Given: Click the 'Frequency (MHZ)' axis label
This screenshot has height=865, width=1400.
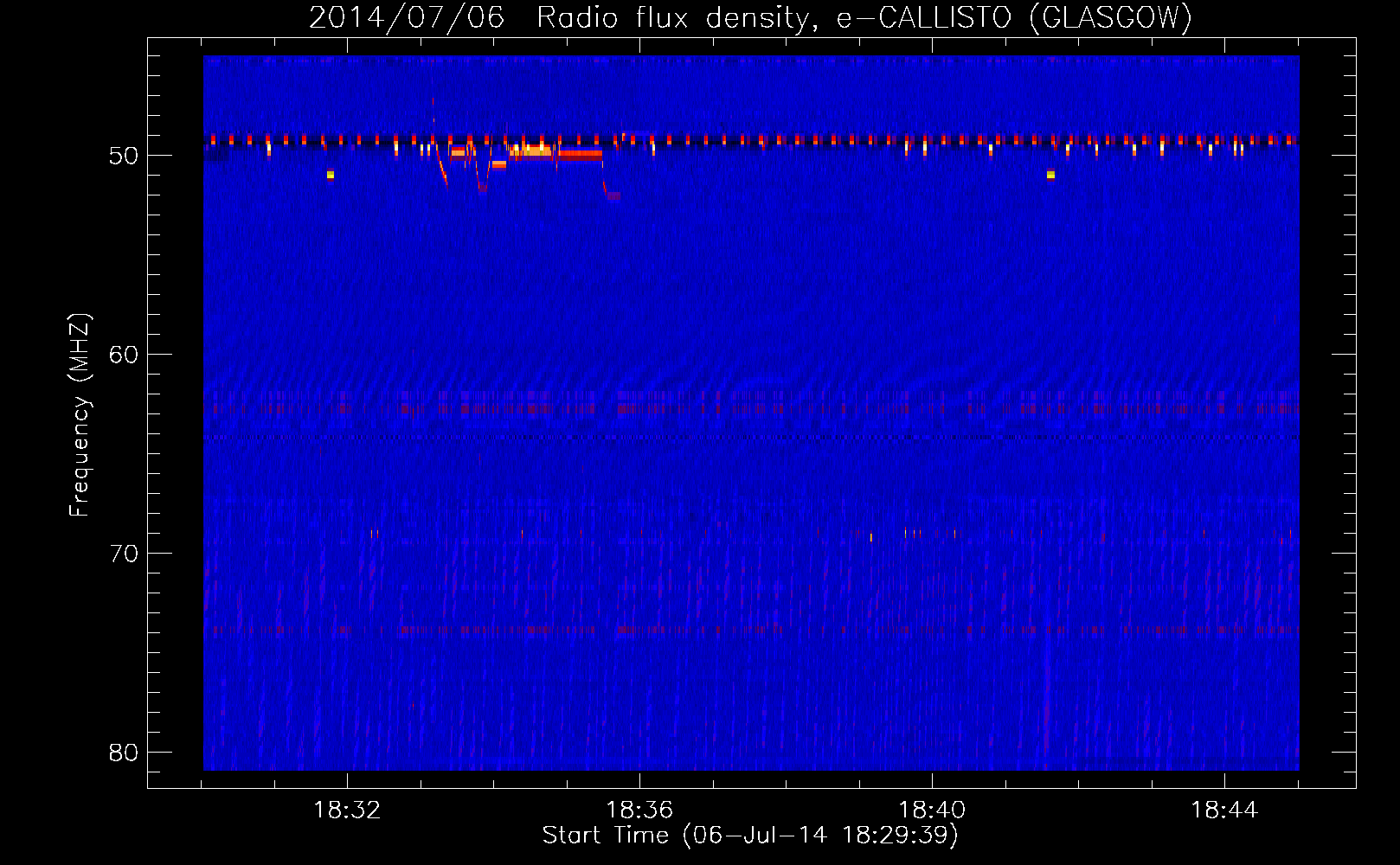Looking at the screenshot, I should 79,415.
